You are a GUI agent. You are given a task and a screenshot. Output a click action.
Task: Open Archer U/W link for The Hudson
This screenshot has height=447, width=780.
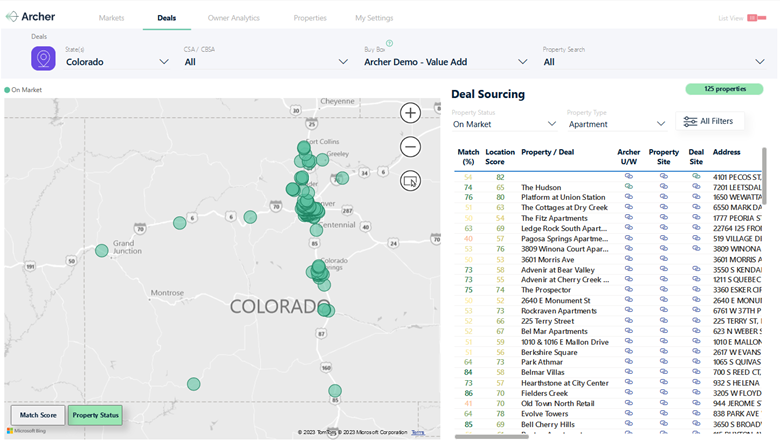pyautogui.click(x=629, y=186)
